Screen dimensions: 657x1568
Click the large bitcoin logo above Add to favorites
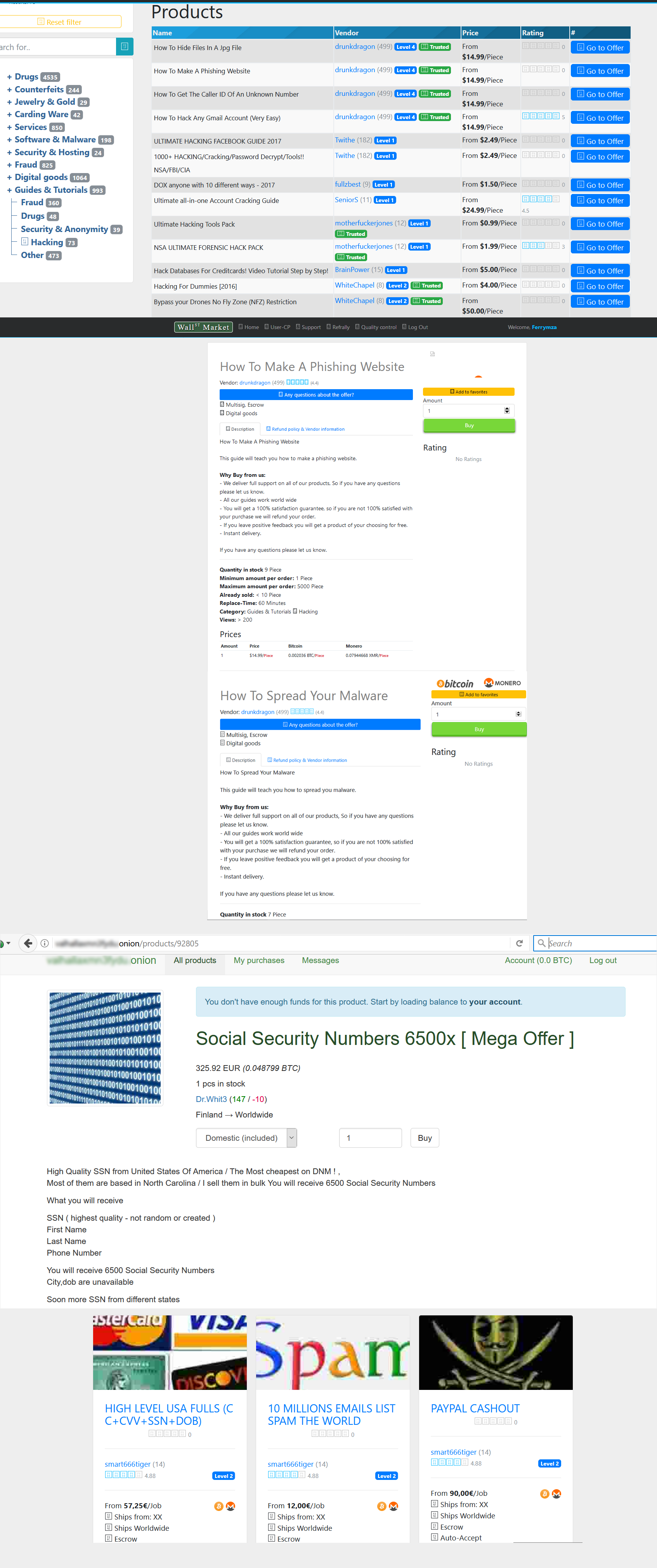455,684
